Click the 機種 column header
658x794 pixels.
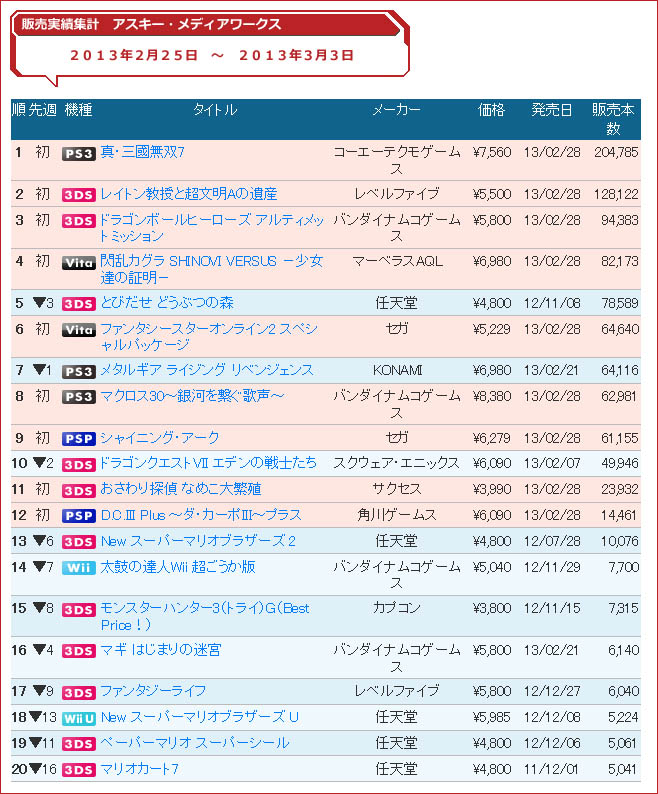tap(79, 110)
